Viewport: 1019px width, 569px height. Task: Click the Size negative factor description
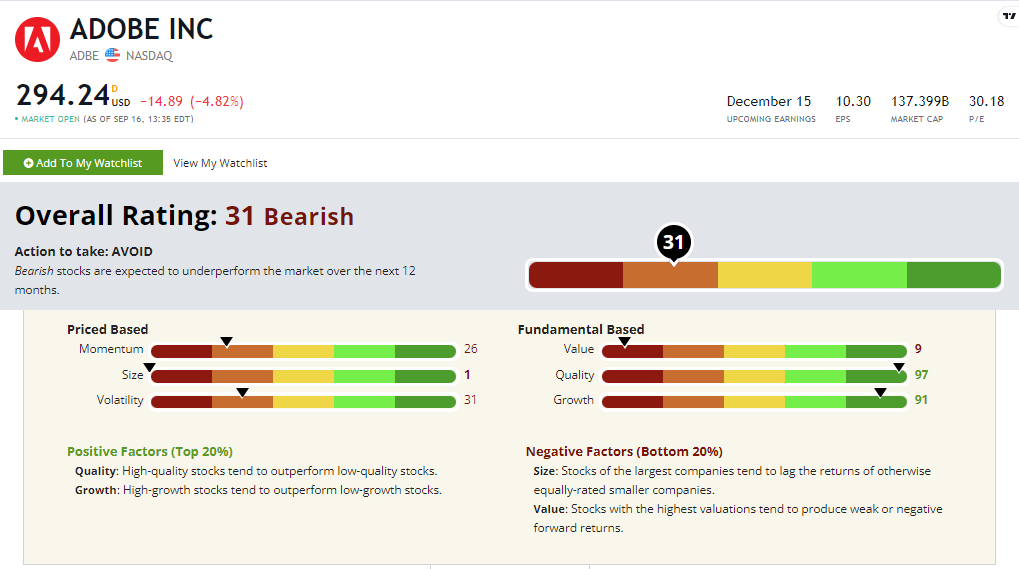(x=732, y=481)
